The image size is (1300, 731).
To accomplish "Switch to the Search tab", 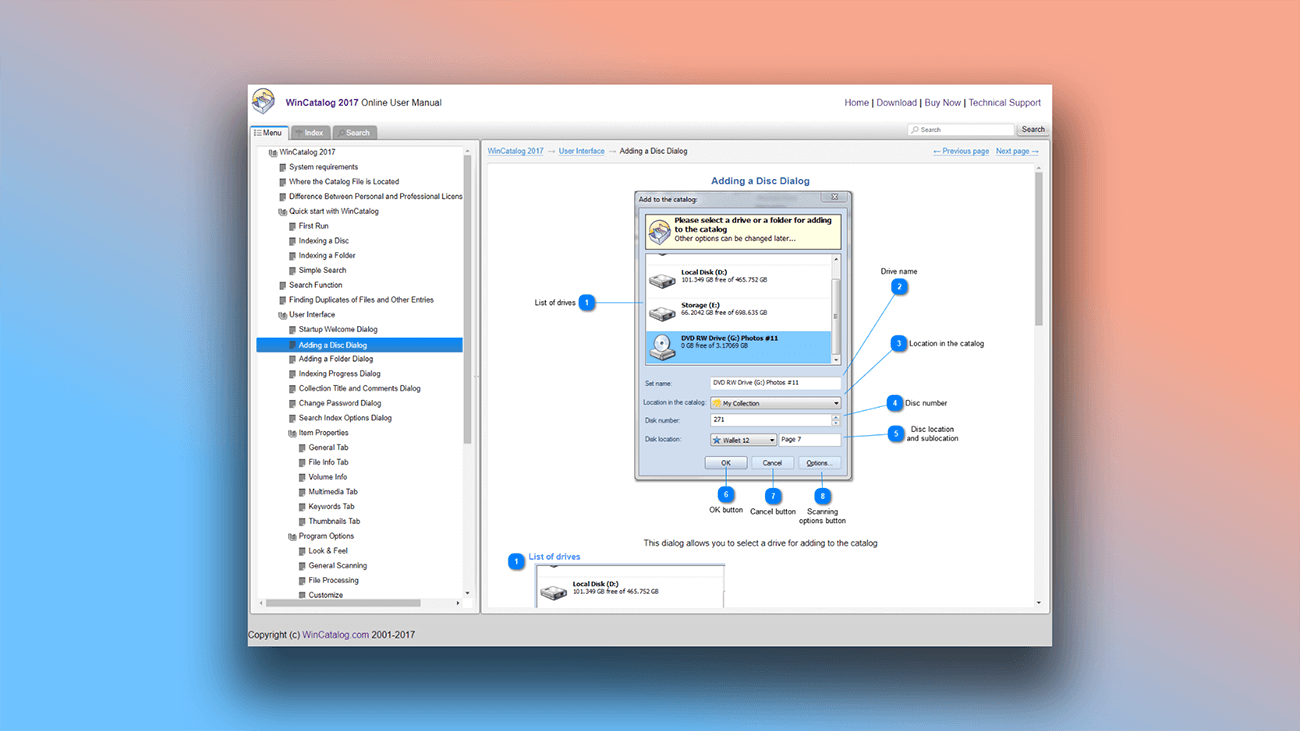I will tap(355, 132).
